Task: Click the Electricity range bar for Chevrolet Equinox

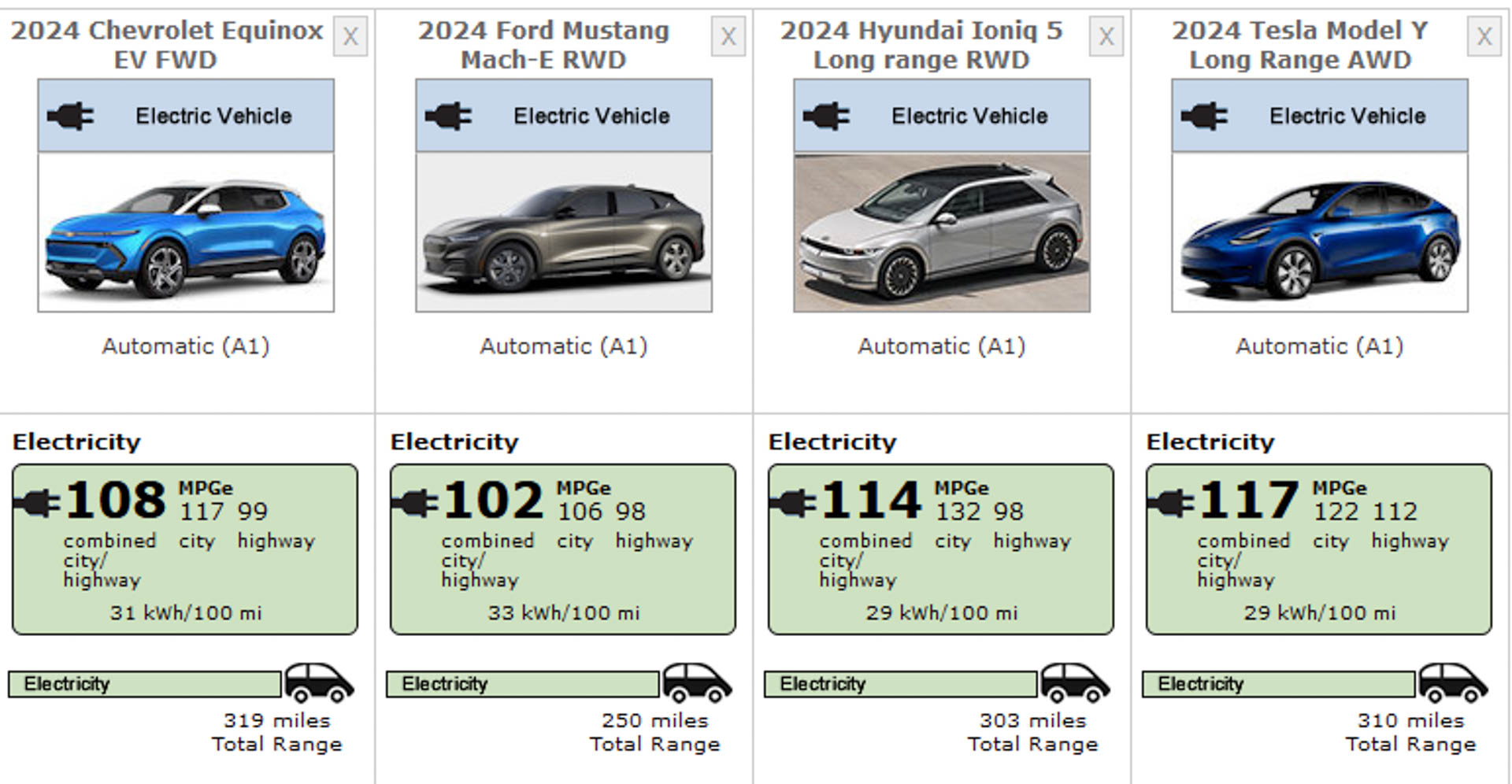Action: (144, 684)
